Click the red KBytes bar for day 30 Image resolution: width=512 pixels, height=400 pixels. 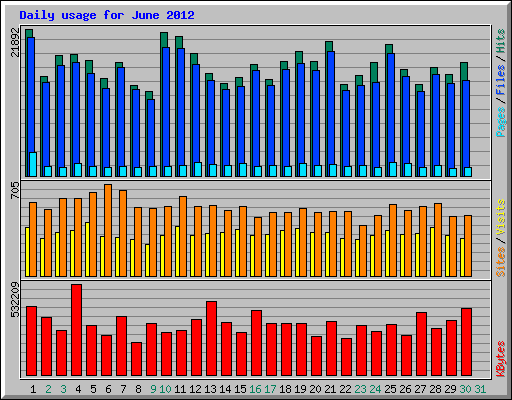(x=466, y=342)
